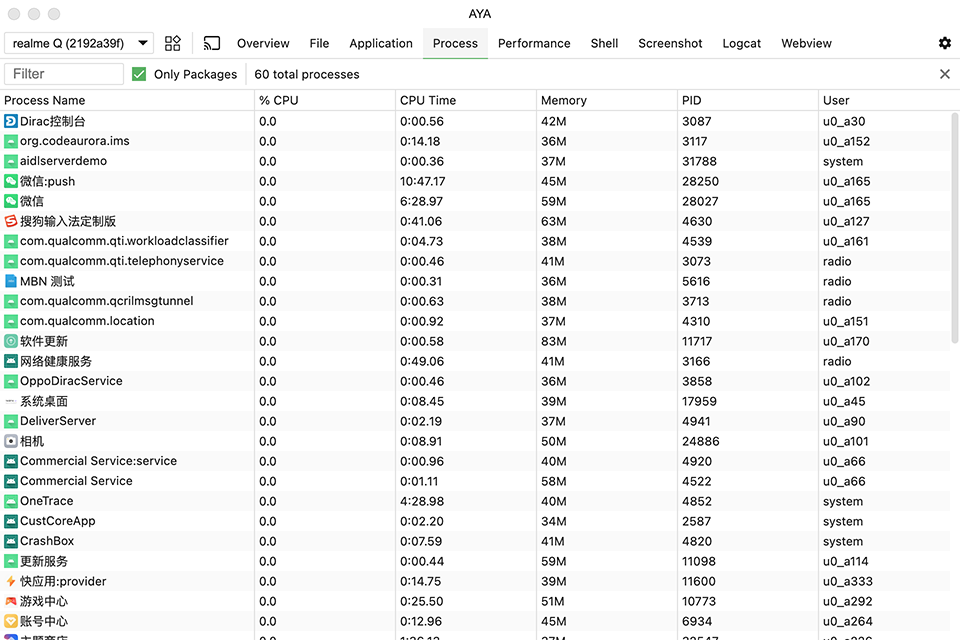Click the 更新服务 app icon
The height and width of the screenshot is (640, 960).
point(10,561)
